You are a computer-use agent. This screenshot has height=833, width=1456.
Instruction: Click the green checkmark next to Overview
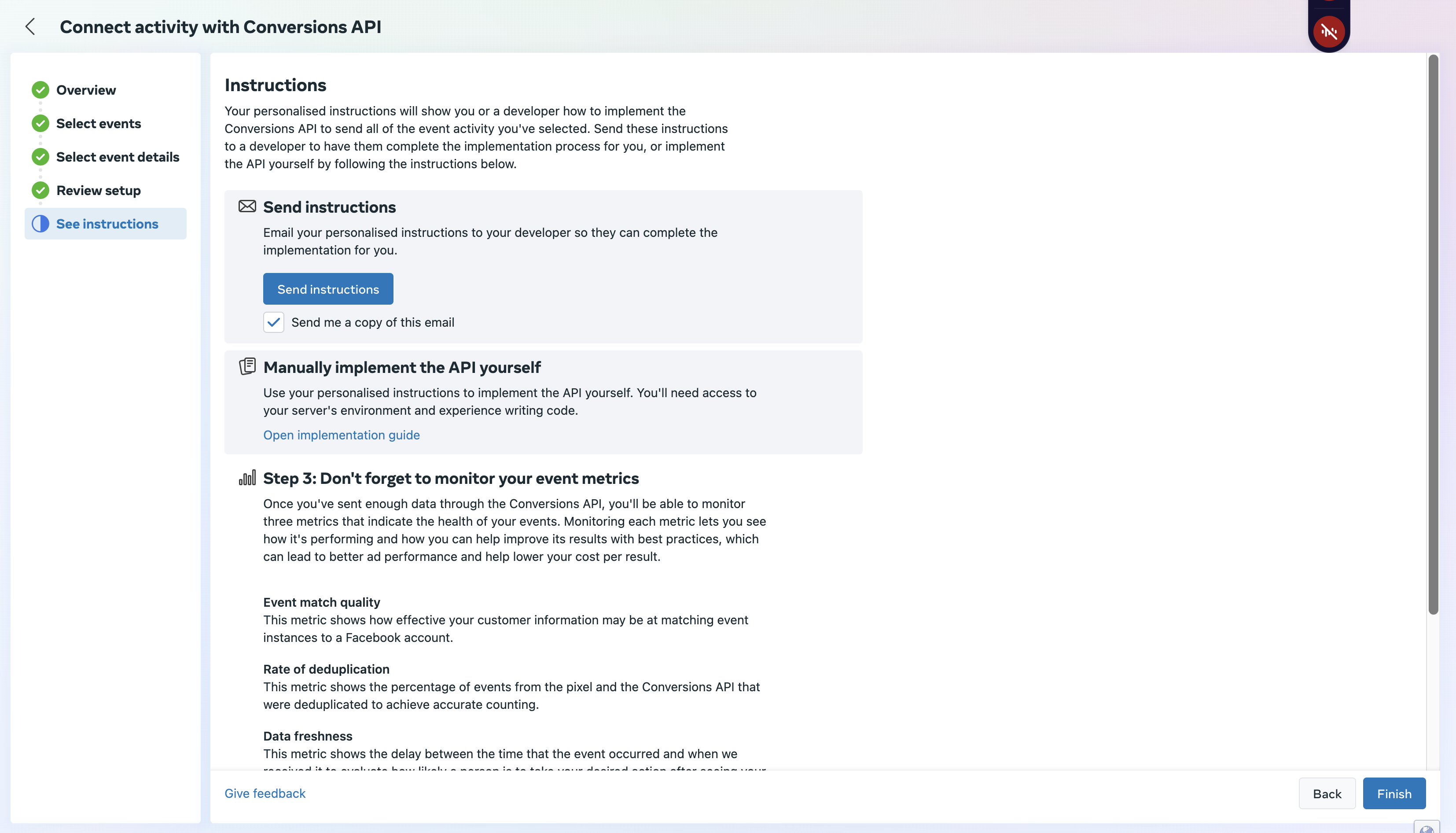40,90
